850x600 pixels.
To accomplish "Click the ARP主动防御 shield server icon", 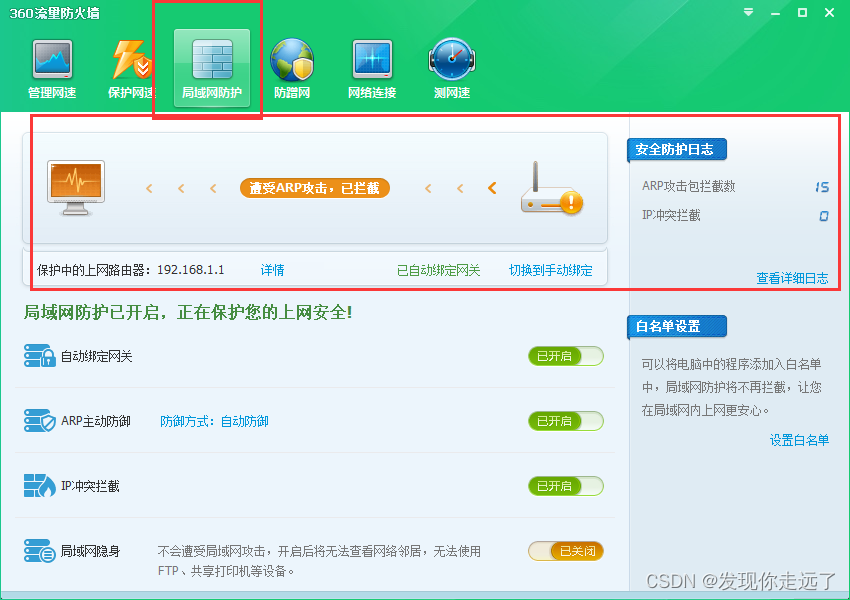I will tap(40, 421).
